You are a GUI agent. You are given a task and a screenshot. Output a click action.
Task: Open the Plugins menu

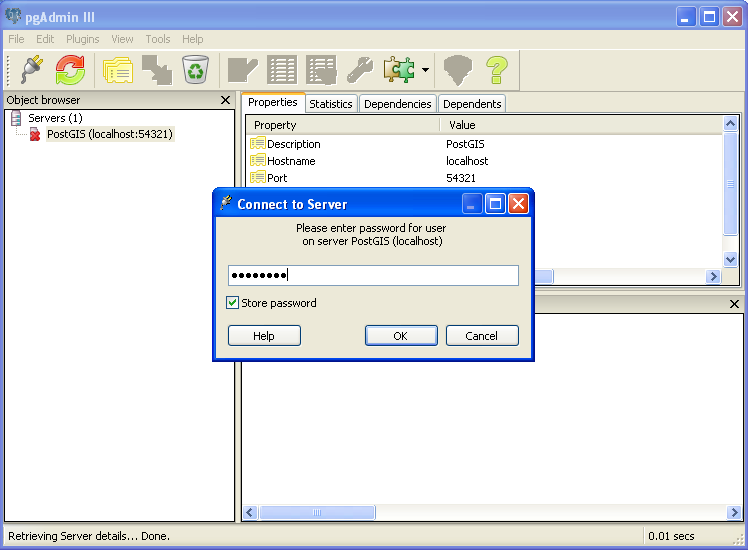click(83, 39)
